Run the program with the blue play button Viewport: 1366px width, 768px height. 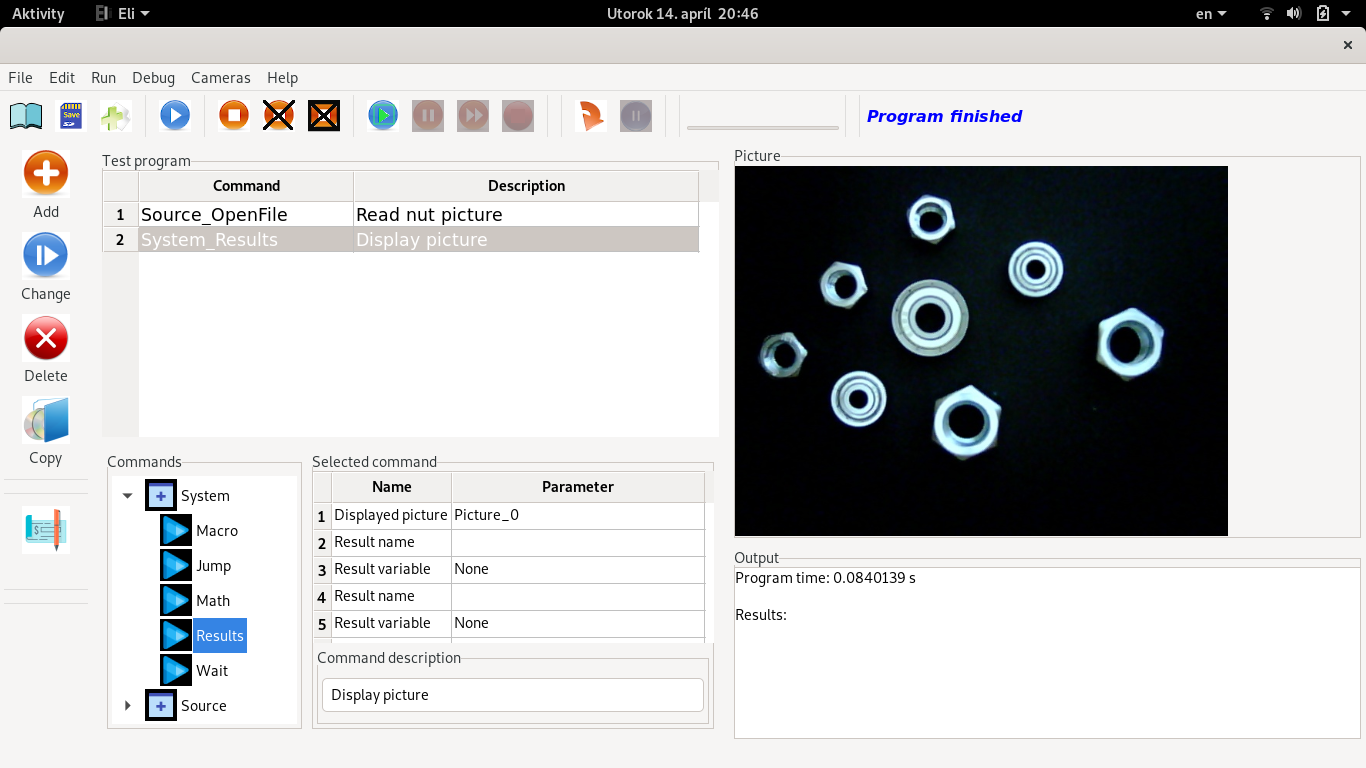pos(175,116)
